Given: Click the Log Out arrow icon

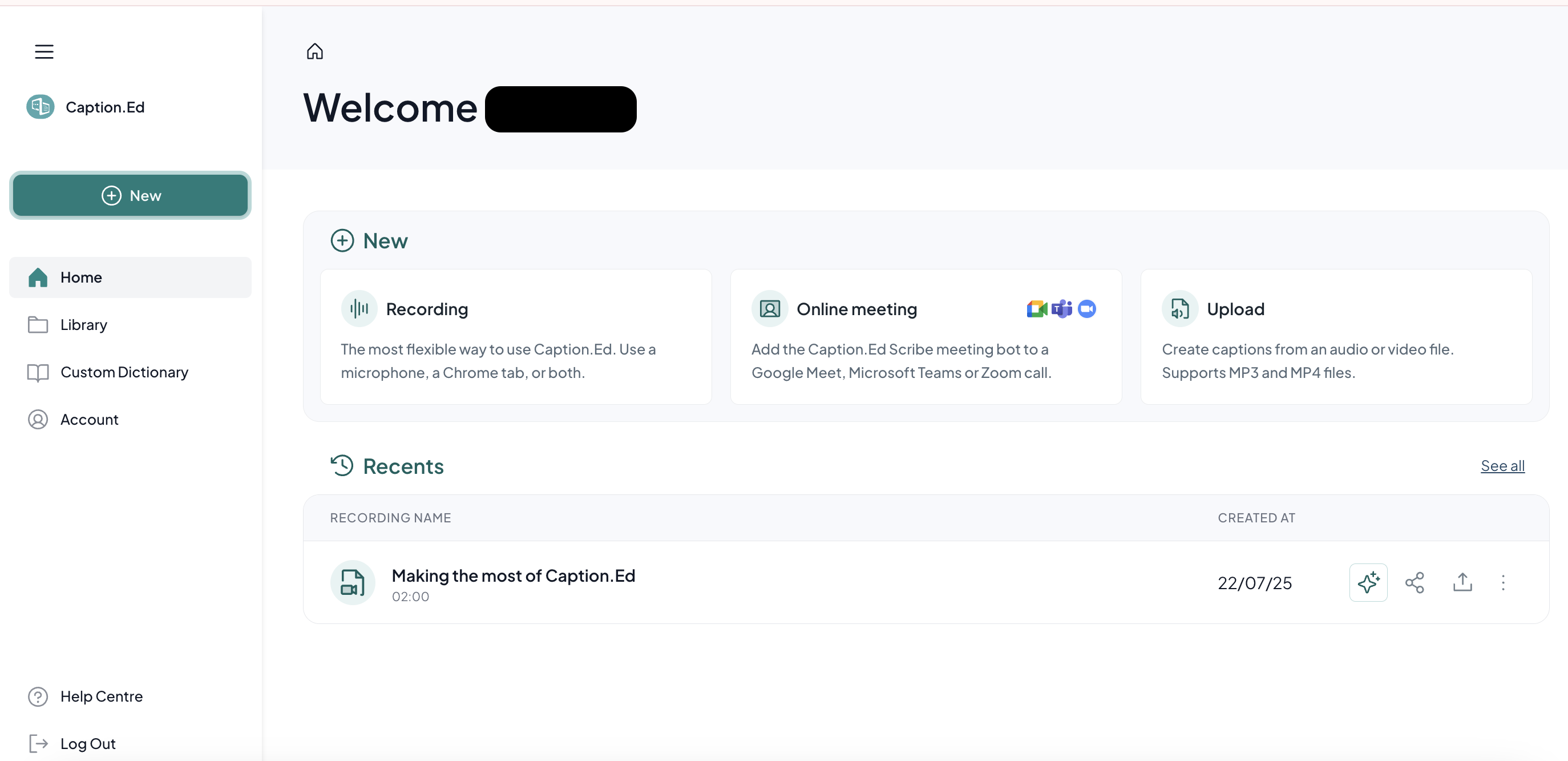Looking at the screenshot, I should point(38,744).
